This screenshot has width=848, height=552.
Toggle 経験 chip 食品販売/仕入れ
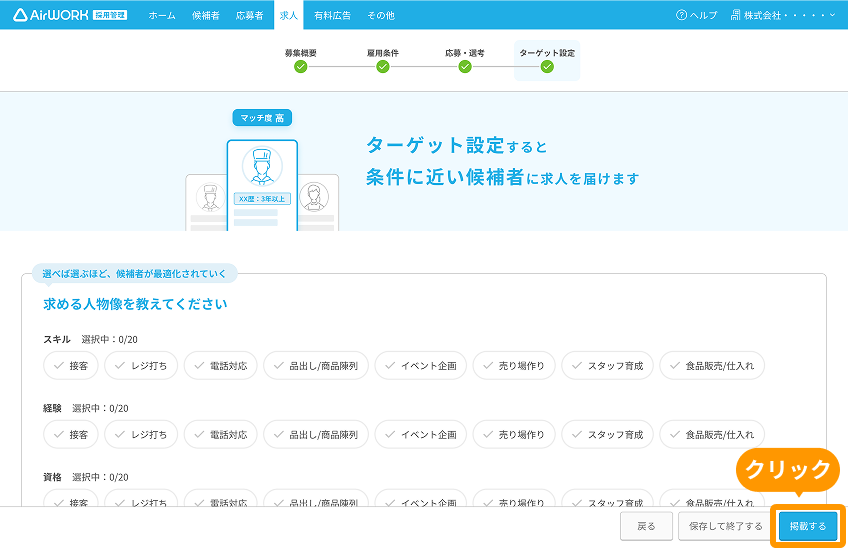click(712, 434)
